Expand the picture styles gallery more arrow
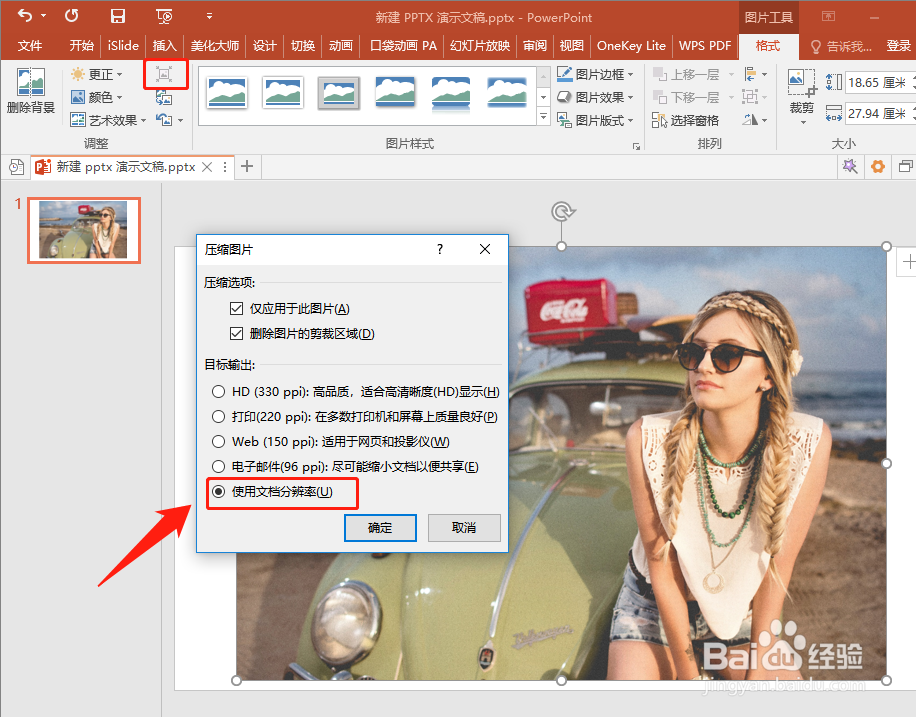The height and width of the screenshot is (717, 916). (544, 117)
